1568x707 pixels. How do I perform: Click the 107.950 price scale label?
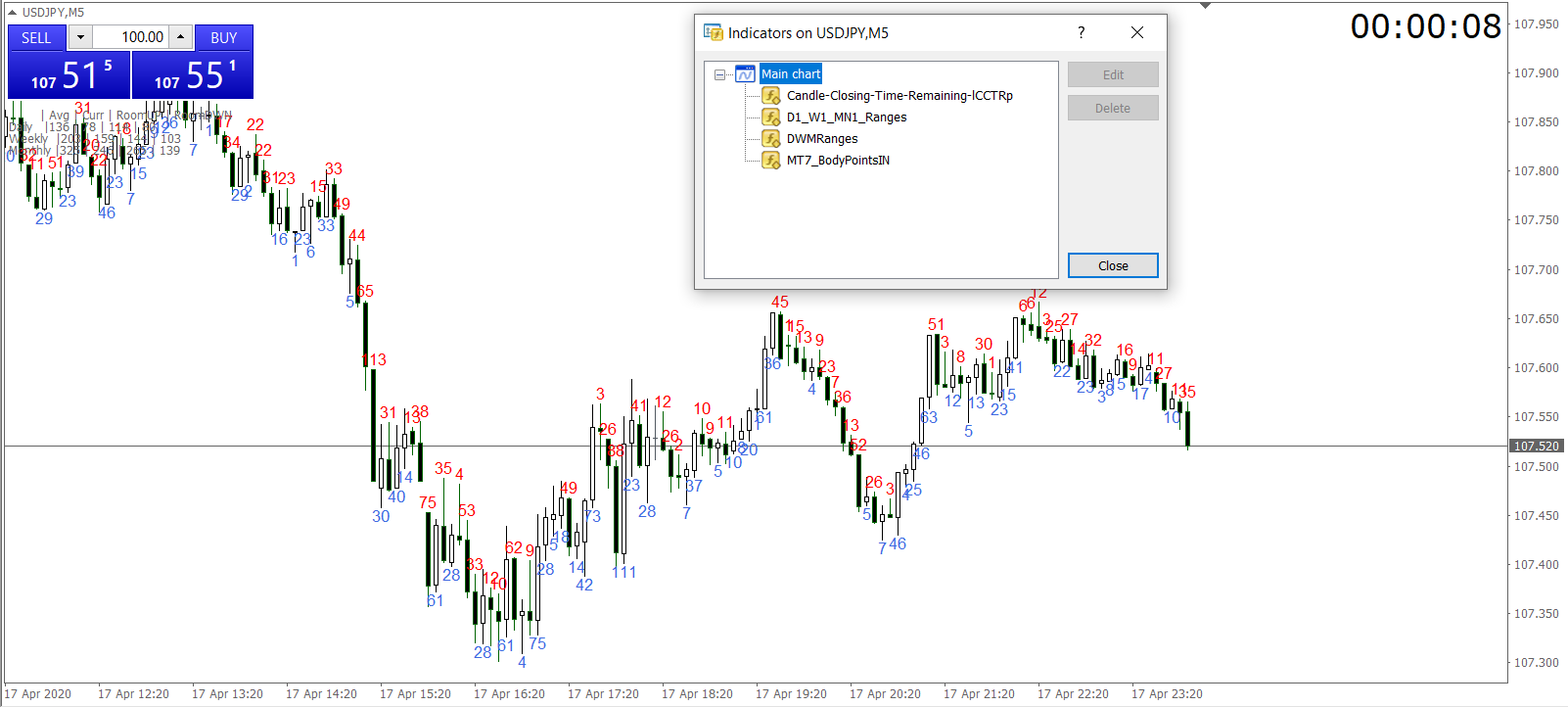[1537, 24]
